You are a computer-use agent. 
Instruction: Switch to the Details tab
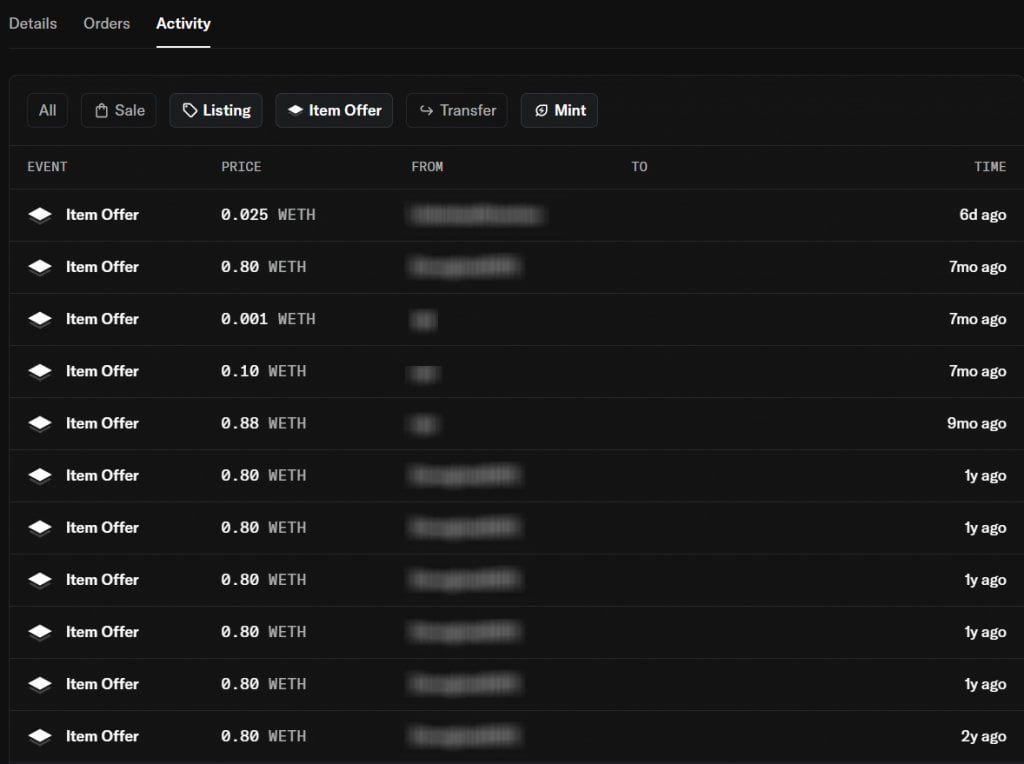click(33, 23)
